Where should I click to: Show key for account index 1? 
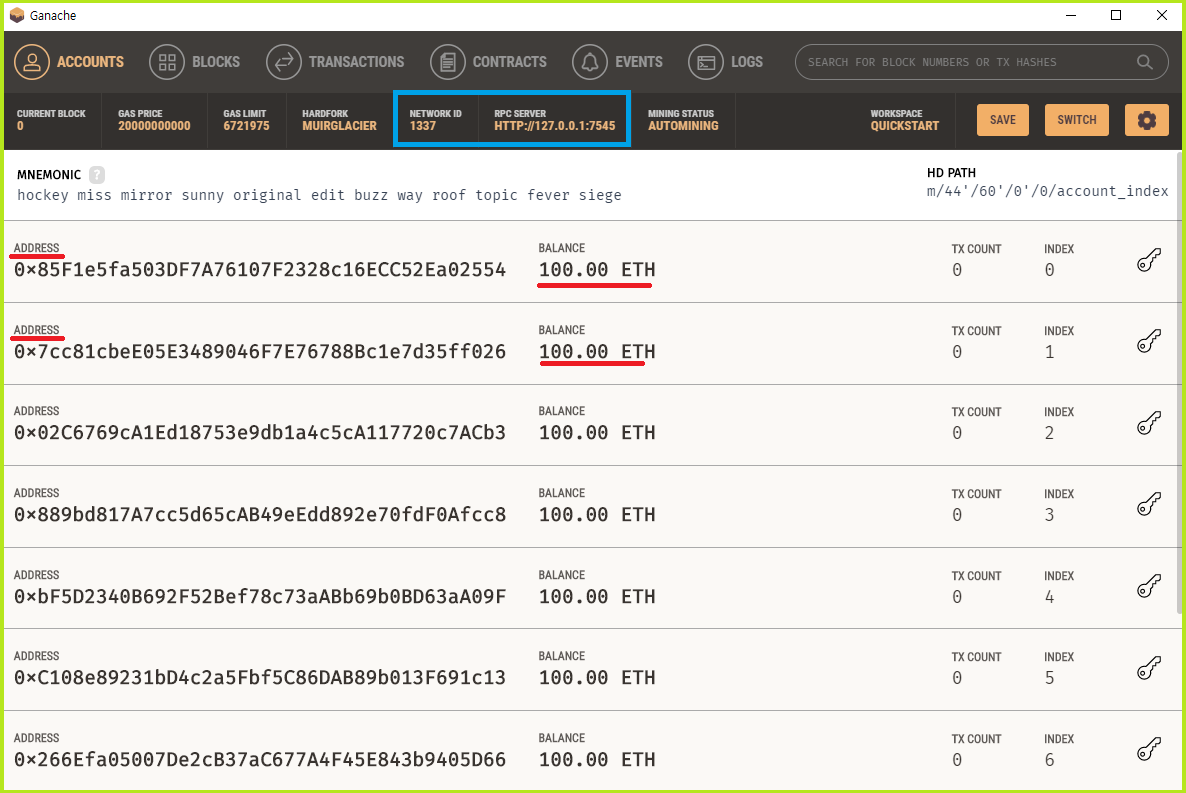pyautogui.click(x=1149, y=342)
